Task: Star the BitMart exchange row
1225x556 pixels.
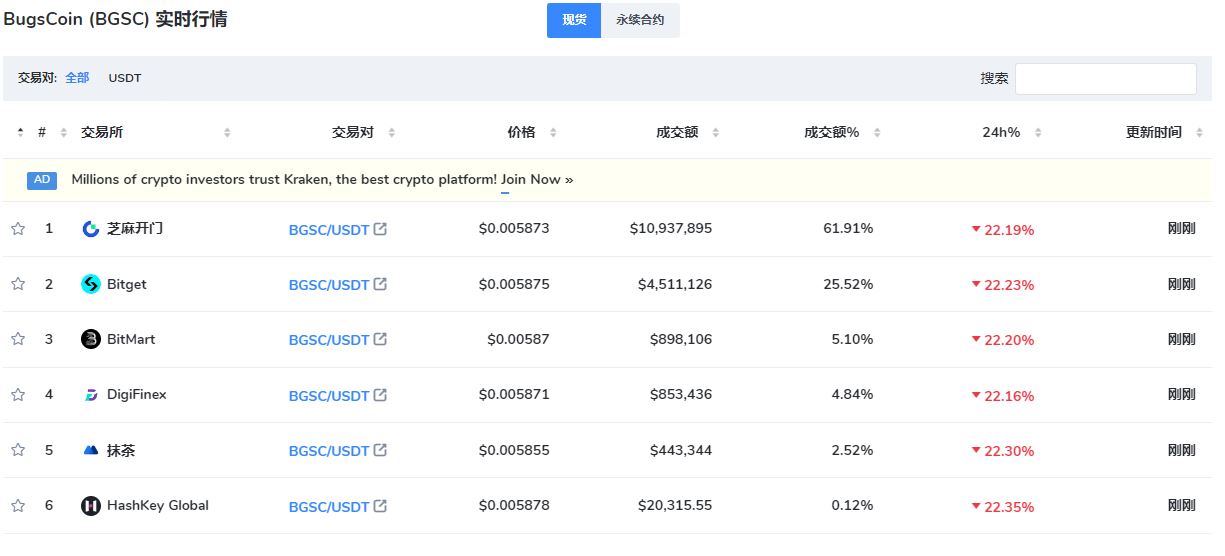Action: (18, 339)
